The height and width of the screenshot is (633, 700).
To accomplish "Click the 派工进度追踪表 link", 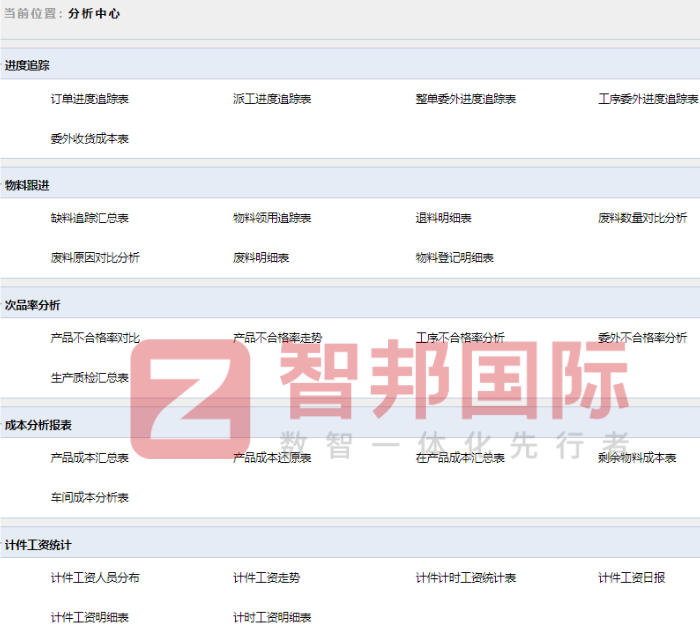I will [x=272, y=99].
